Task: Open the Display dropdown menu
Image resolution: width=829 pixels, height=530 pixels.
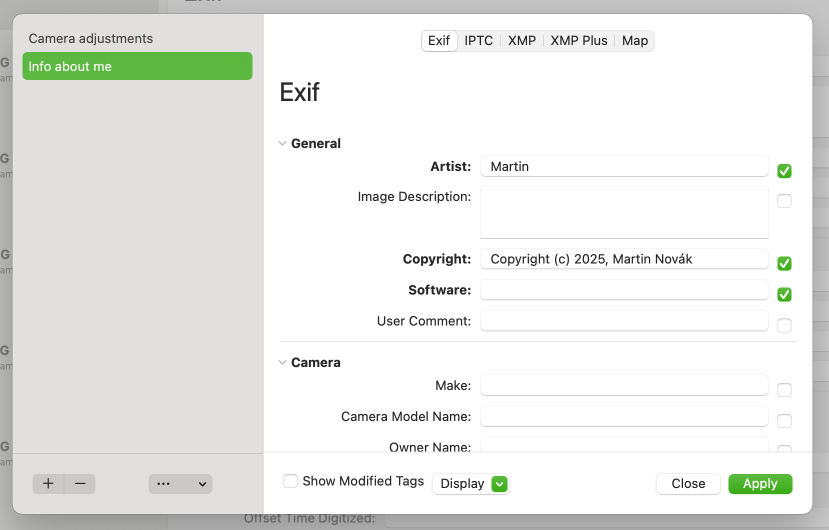Action: pos(471,484)
